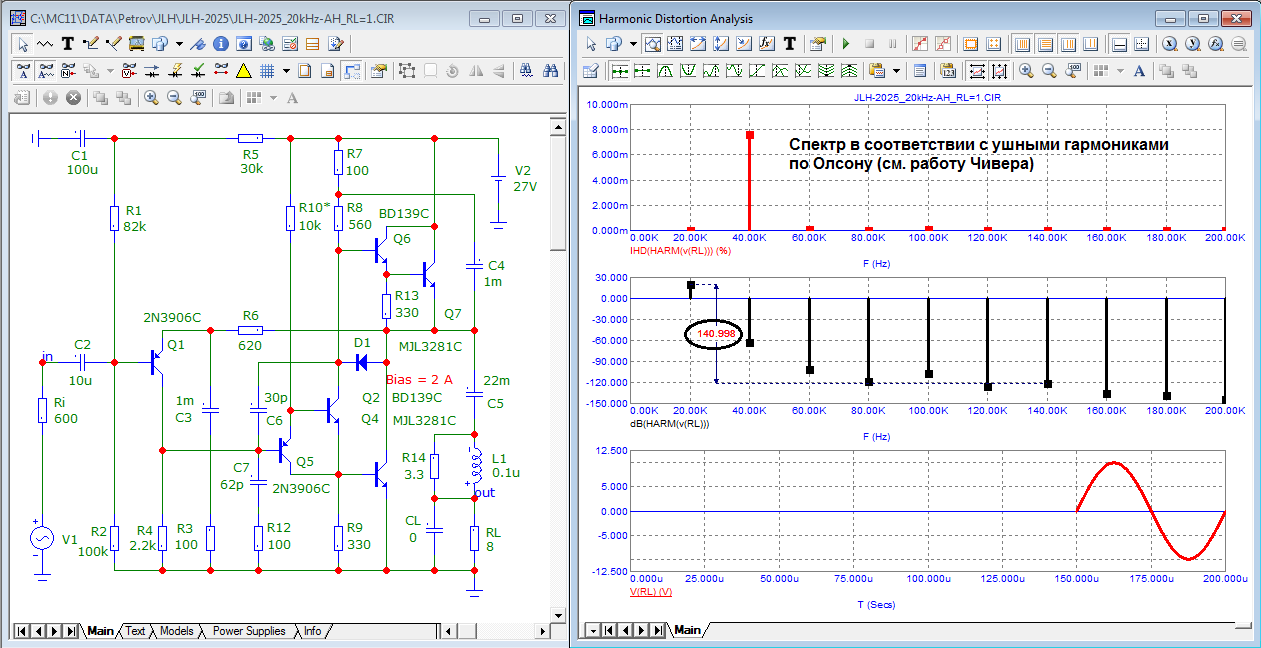Click schematic vertical scrollbar up arrow
The height and width of the screenshot is (648, 1261).
point(558,125)
